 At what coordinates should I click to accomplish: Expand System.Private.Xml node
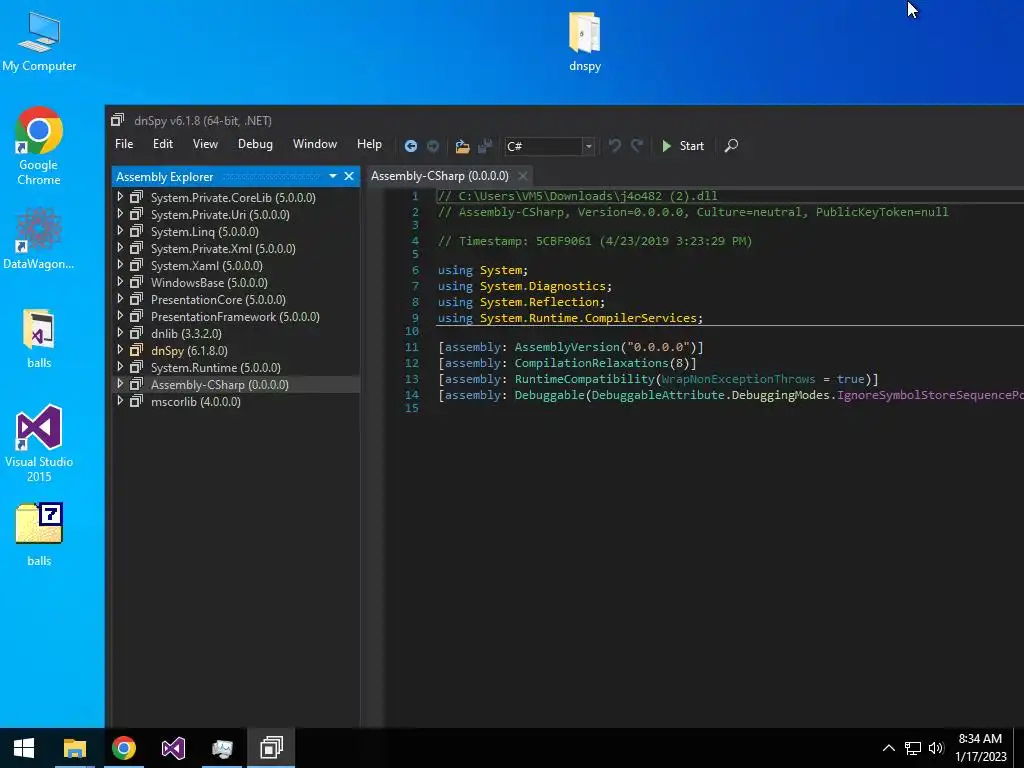[x=120, y=248]
